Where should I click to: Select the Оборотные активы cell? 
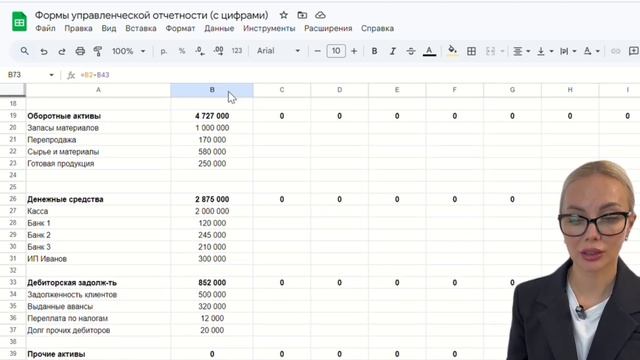[98, 116]
